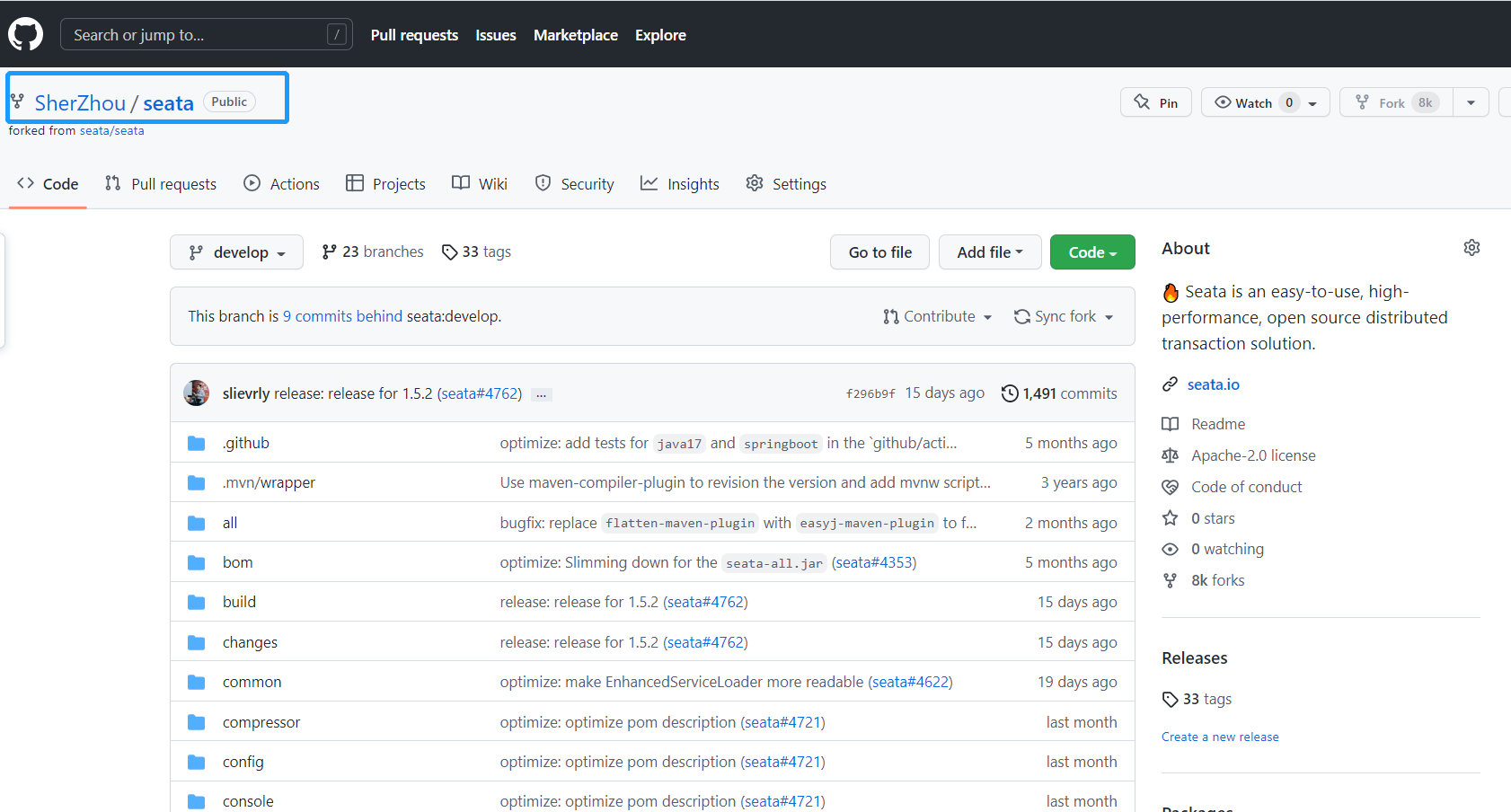This screenshot has width=1511, height=812.
Task: Click the commit history clock icon
Action: point(1010,393)
